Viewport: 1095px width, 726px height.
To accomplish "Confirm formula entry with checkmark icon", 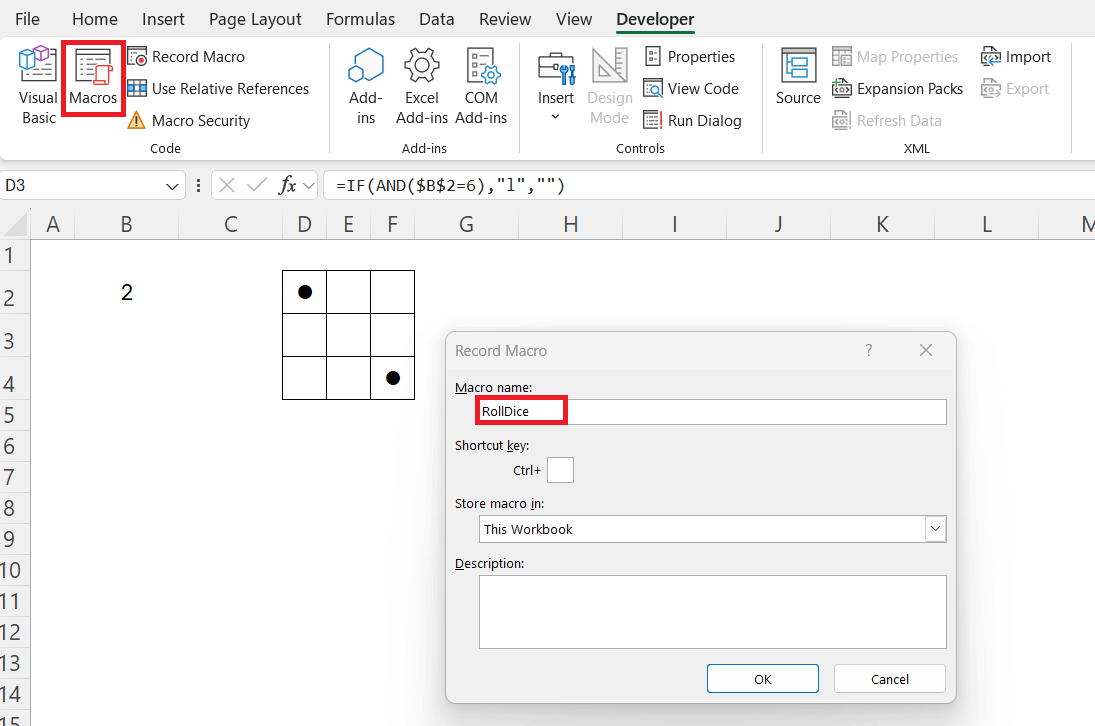I will 256,185.
